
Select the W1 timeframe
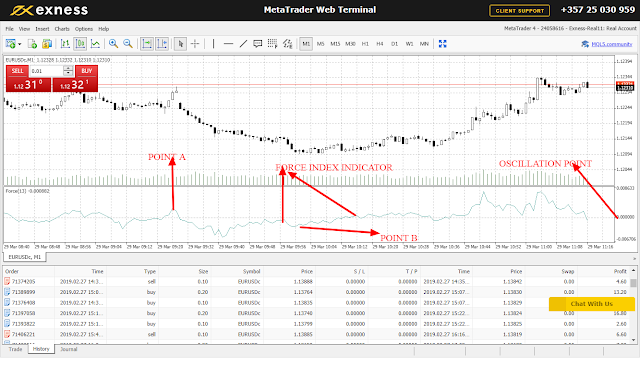(x=409, y=44)
